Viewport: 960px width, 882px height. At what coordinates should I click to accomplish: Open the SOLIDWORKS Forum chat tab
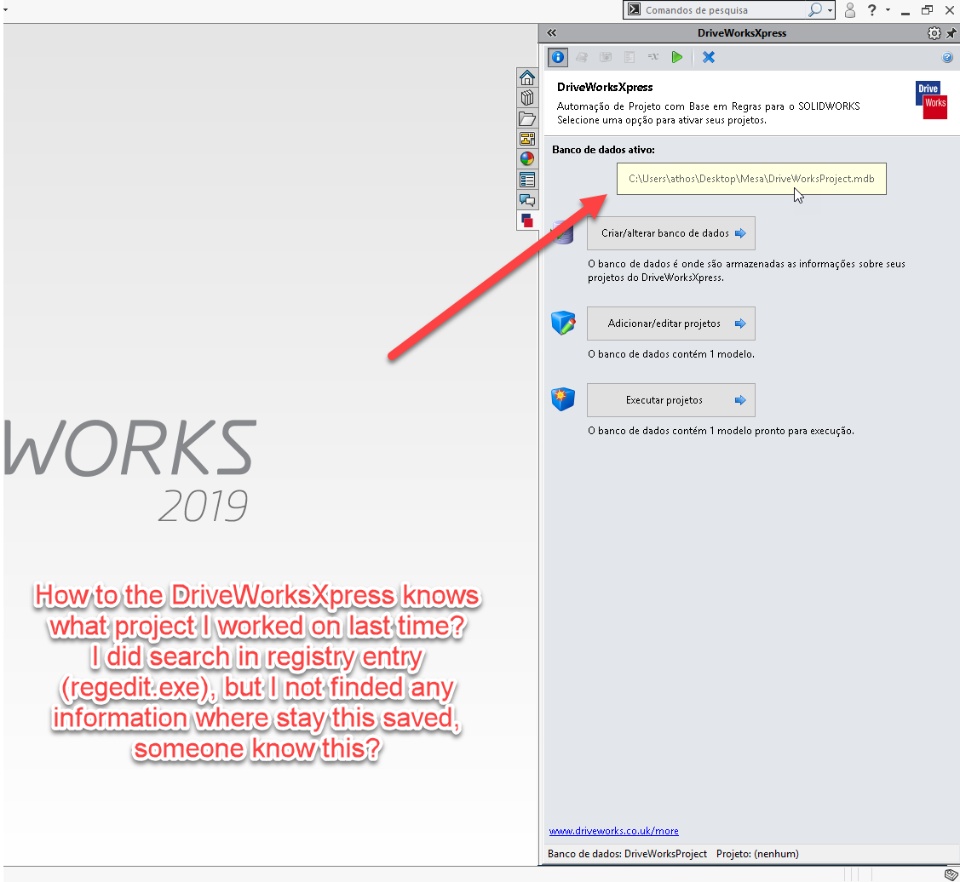click(527, 200)
